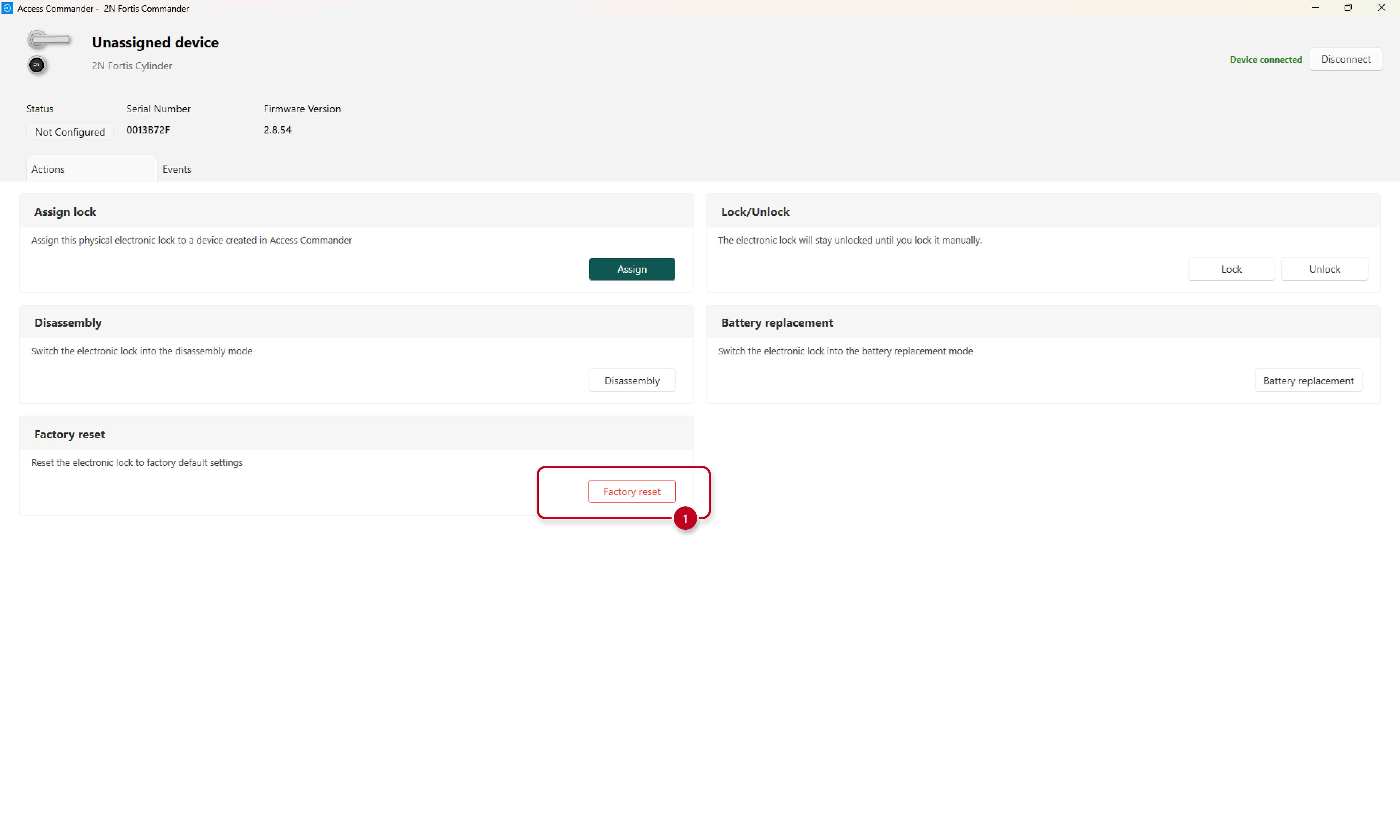Restore down the application window

(x=1348, y=8)
